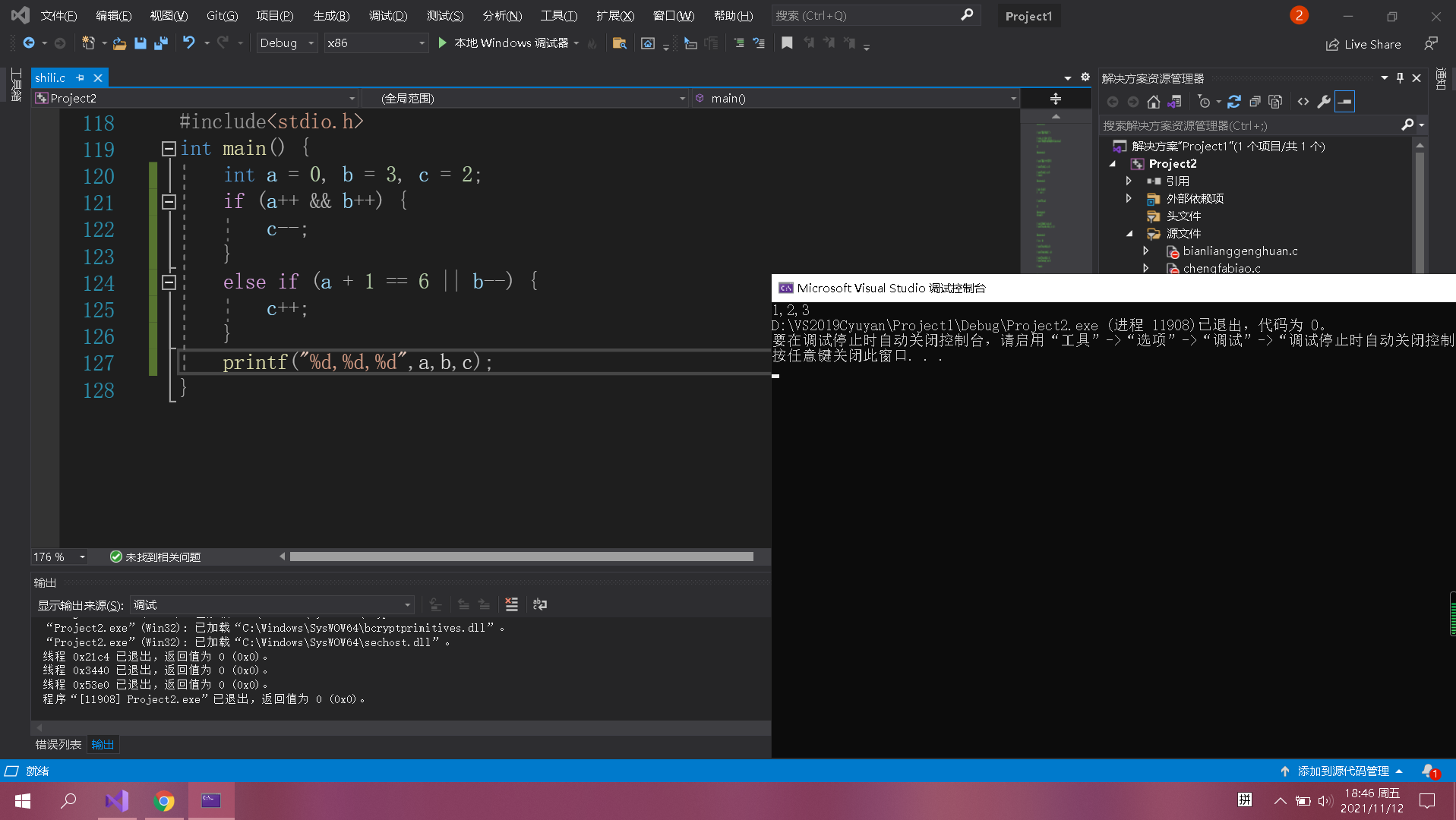Switch to the 输出 tab
The image size is (1456, 820).
(103, 744)
